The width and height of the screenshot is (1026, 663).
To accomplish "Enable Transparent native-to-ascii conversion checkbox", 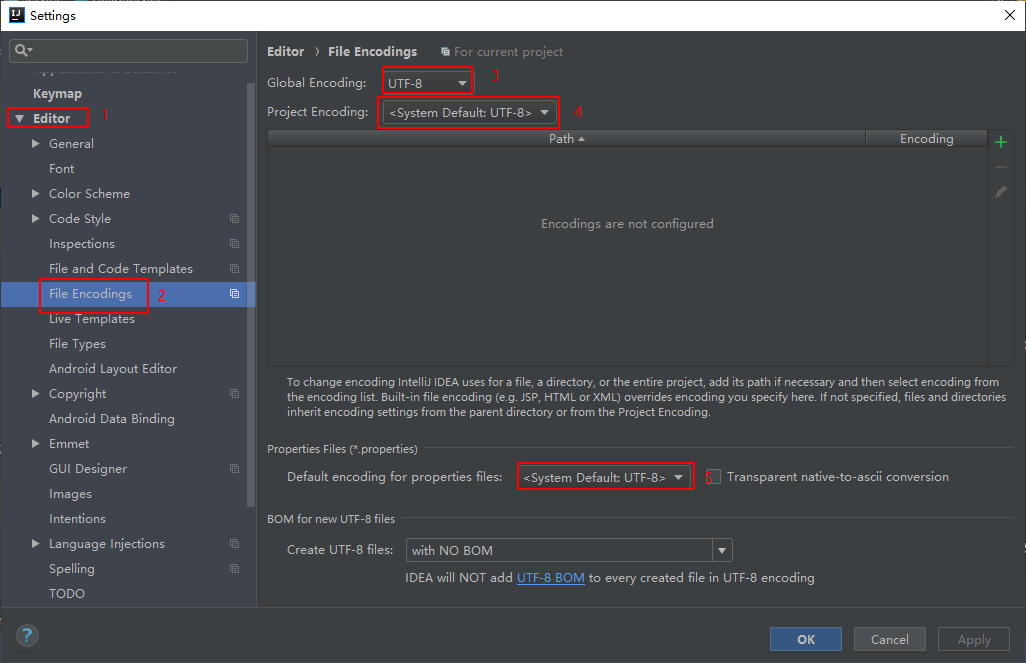I will click(x=713, y=476).
